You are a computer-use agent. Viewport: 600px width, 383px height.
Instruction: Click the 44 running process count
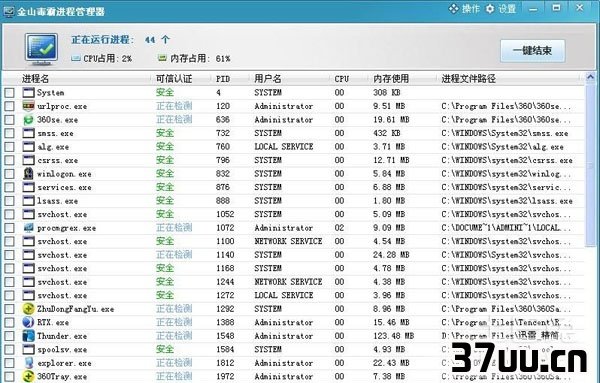[150, 39]
